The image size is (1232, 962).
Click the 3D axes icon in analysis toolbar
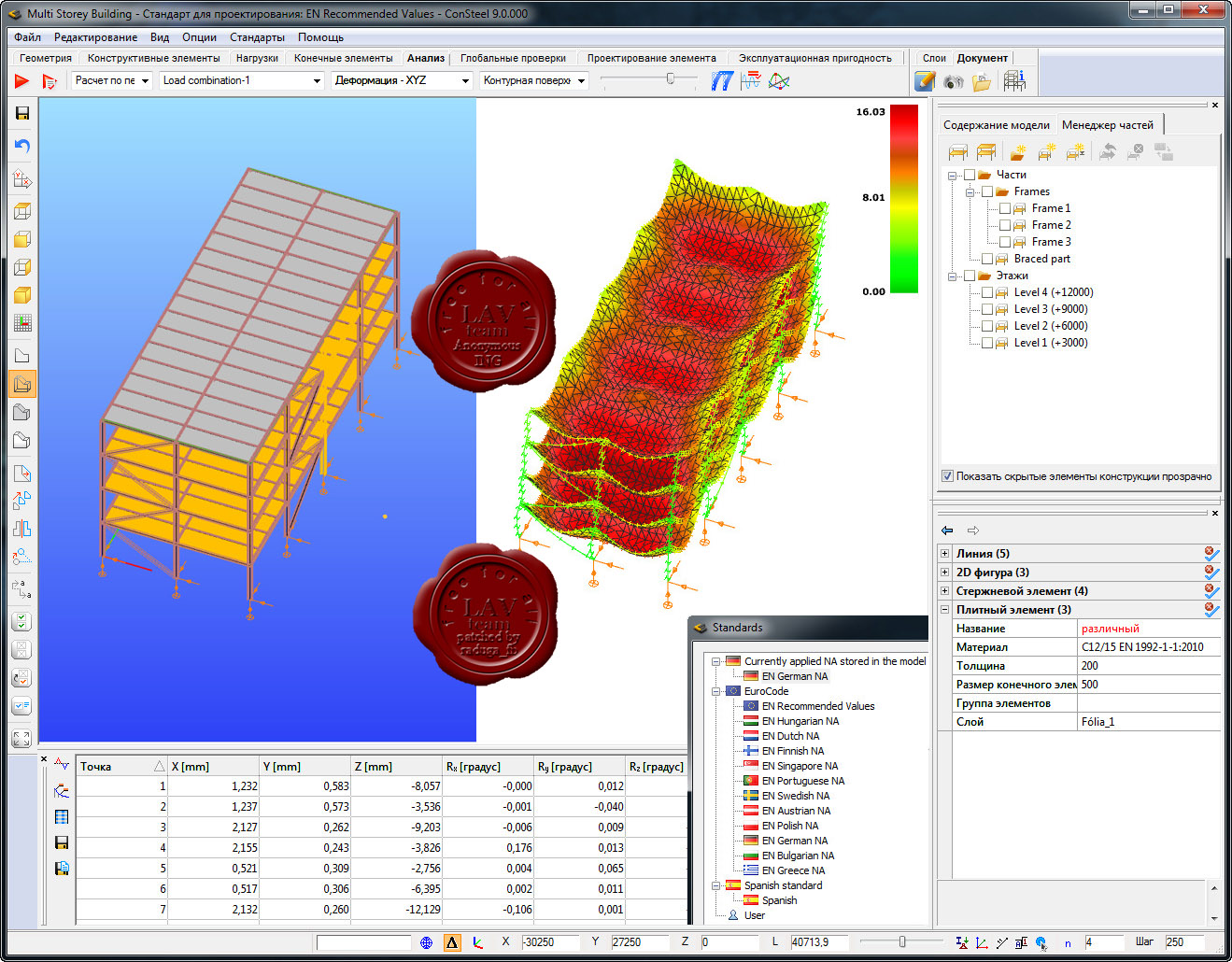click(779, 81)
